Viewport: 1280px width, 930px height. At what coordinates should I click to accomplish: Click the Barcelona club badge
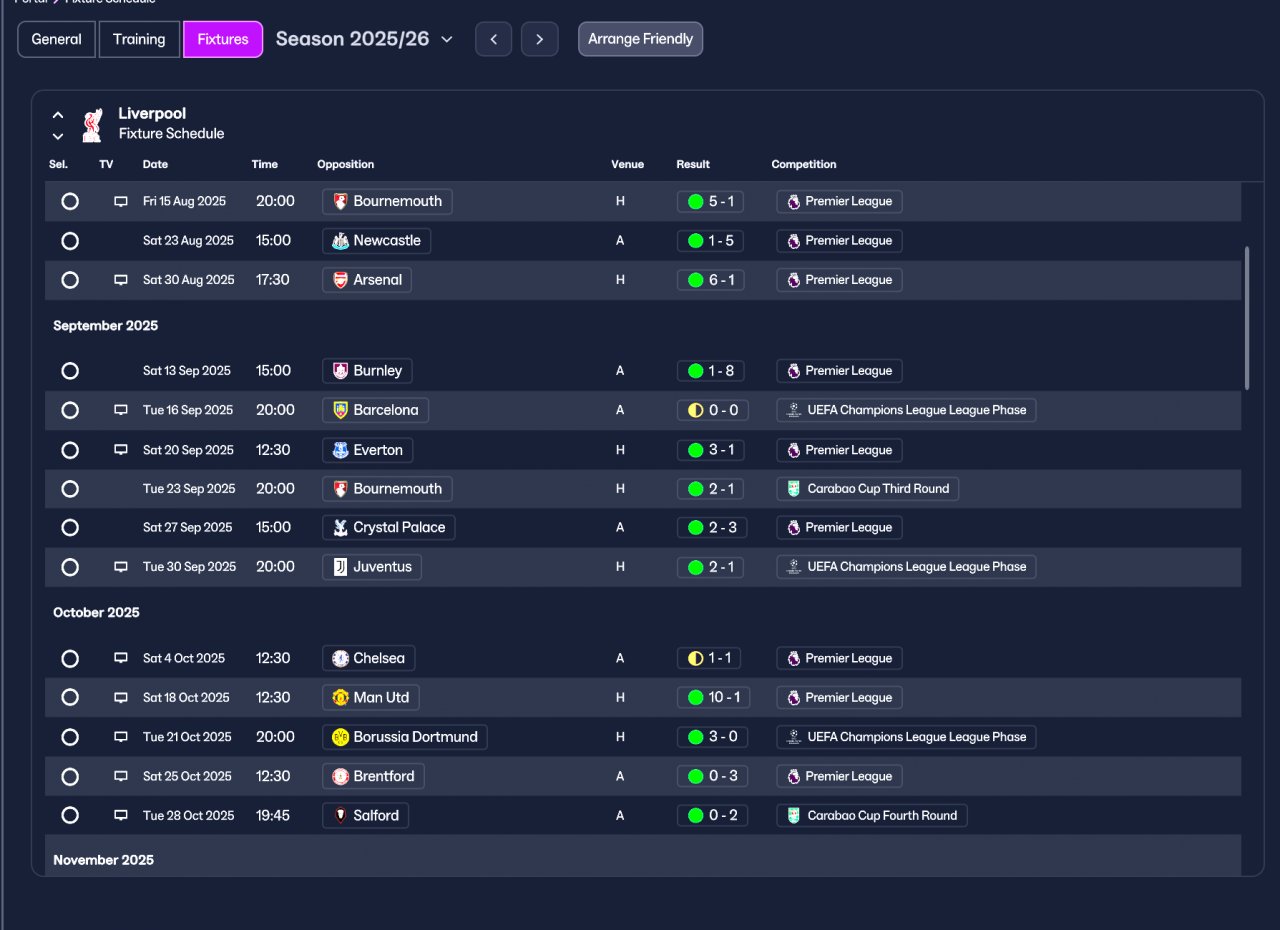(x=341, y=410)
